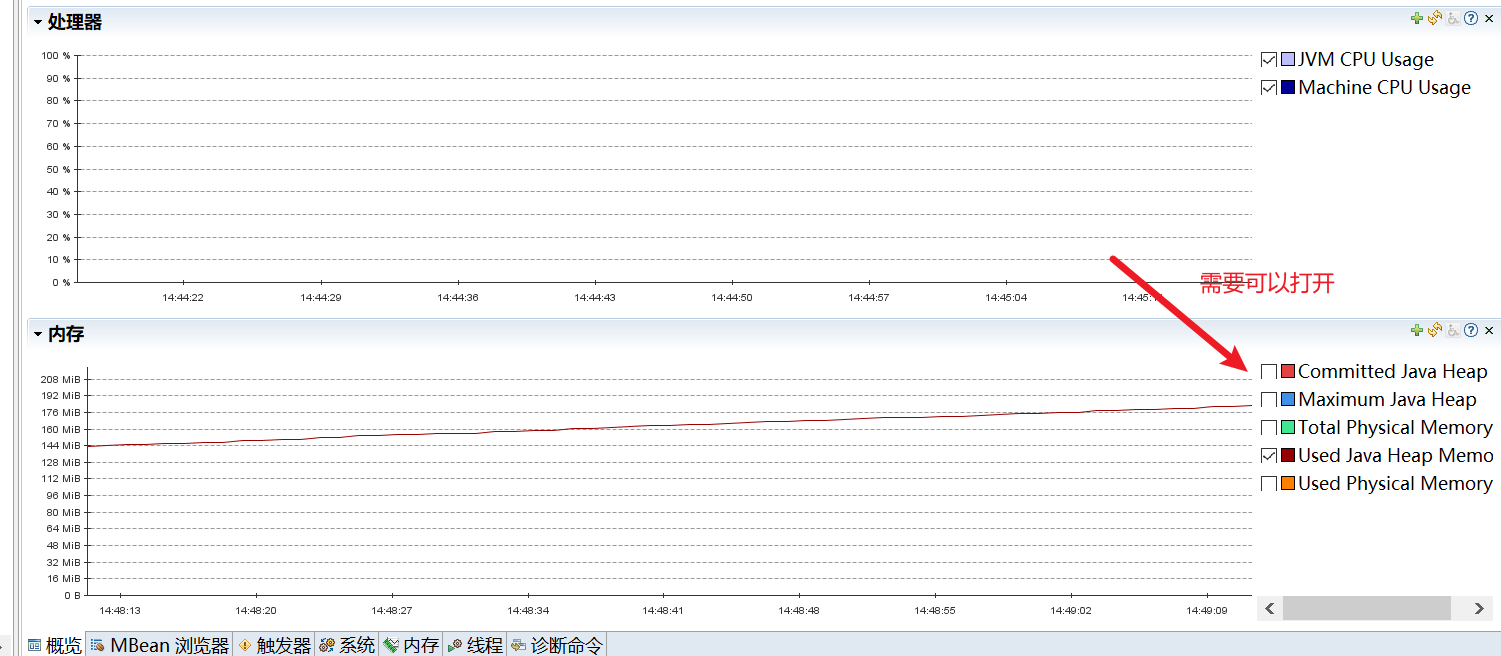Click the refresh arrows icon in 内存 panel
The image size is (1501, 656).
click(1434, 330)
